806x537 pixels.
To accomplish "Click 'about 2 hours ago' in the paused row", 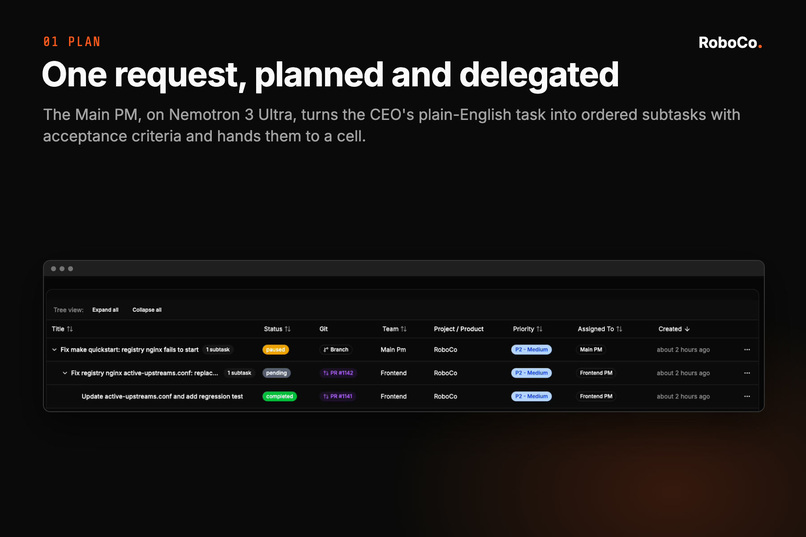I will [x=683, y=349].
